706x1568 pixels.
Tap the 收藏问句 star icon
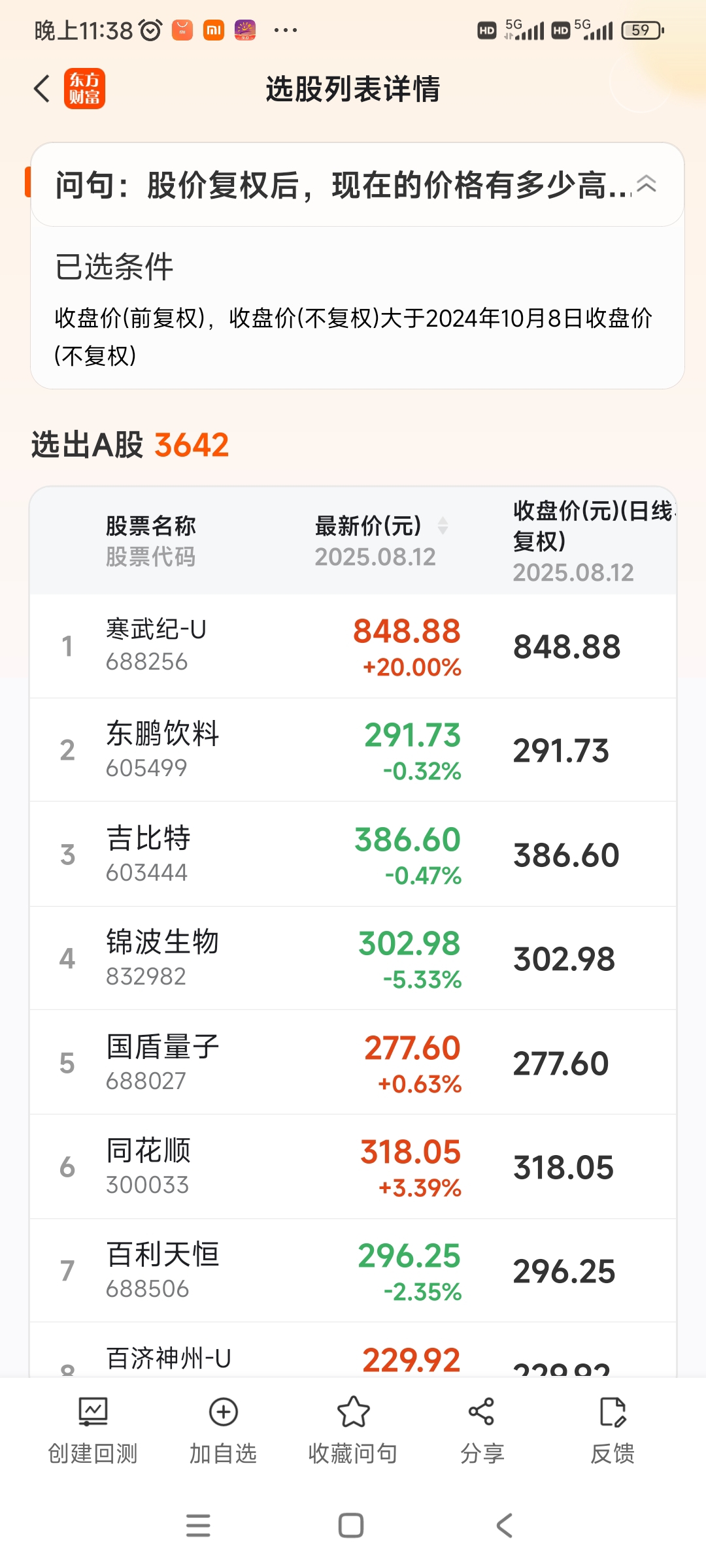[353, 1412]
